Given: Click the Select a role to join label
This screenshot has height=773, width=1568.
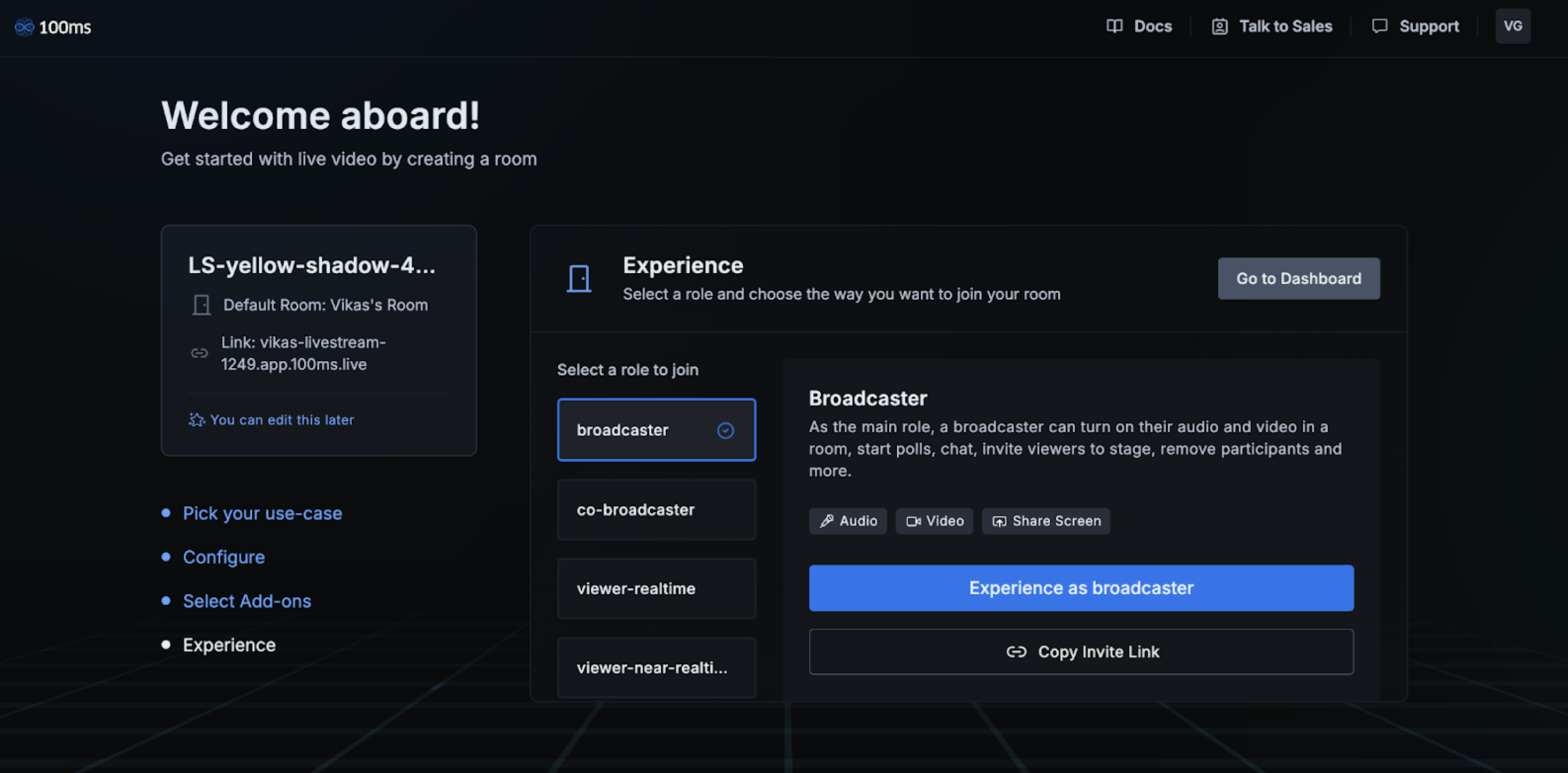Looking at the screenshot, I should (x=627, y=370).
